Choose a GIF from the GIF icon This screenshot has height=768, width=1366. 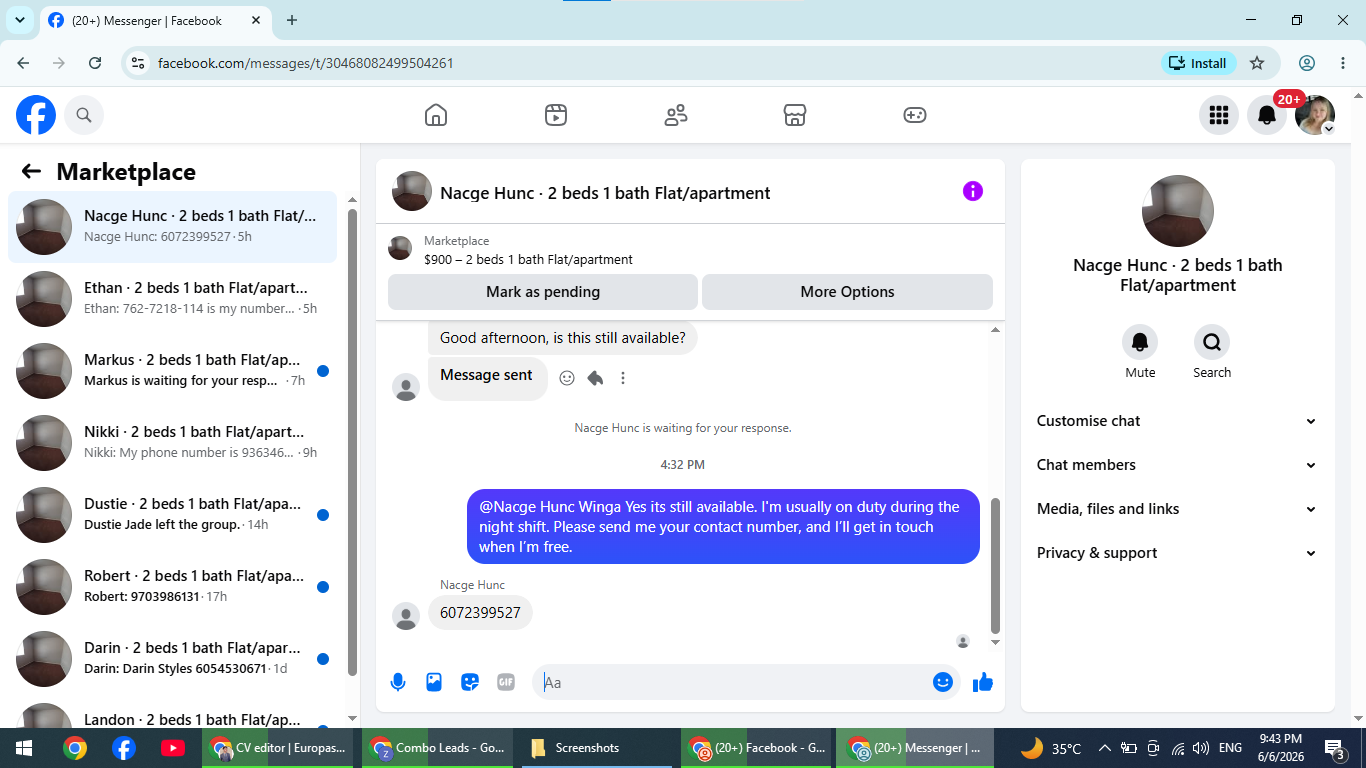point(506,682)
